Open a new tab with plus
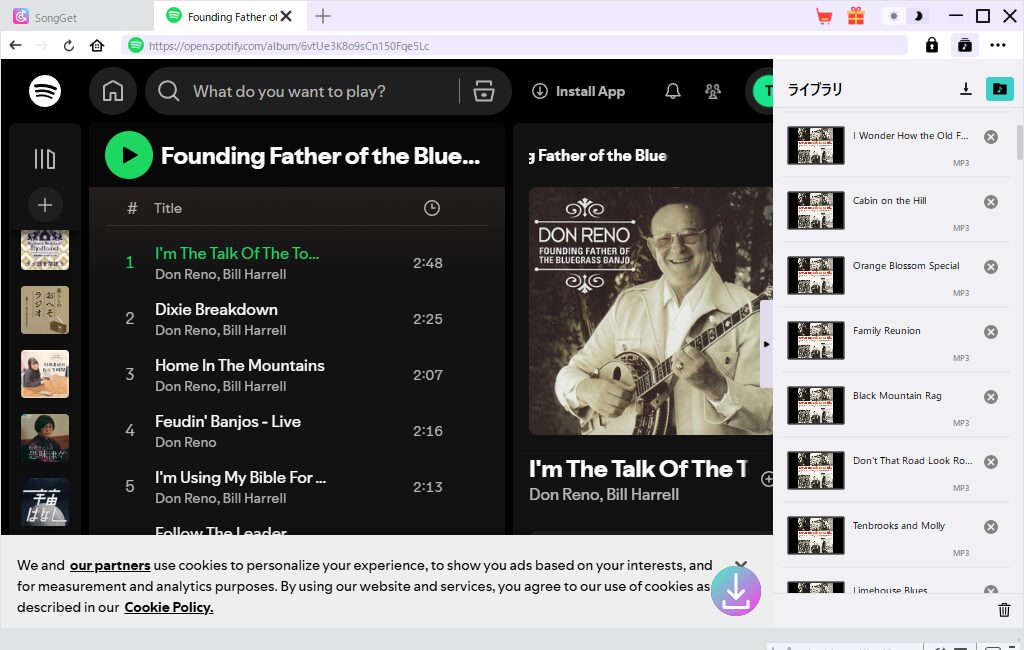This screenshot has width=1024, height=650. [x=323, y=16]
